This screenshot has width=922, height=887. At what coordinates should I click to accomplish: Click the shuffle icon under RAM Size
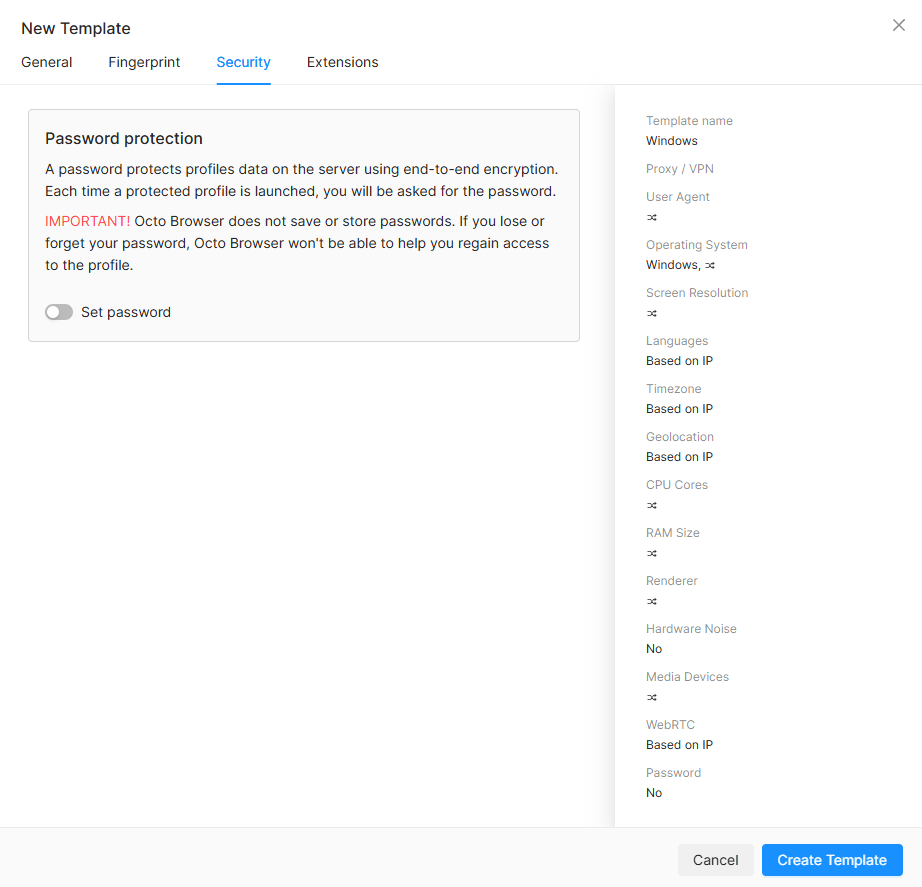click(x=652, y=553)
